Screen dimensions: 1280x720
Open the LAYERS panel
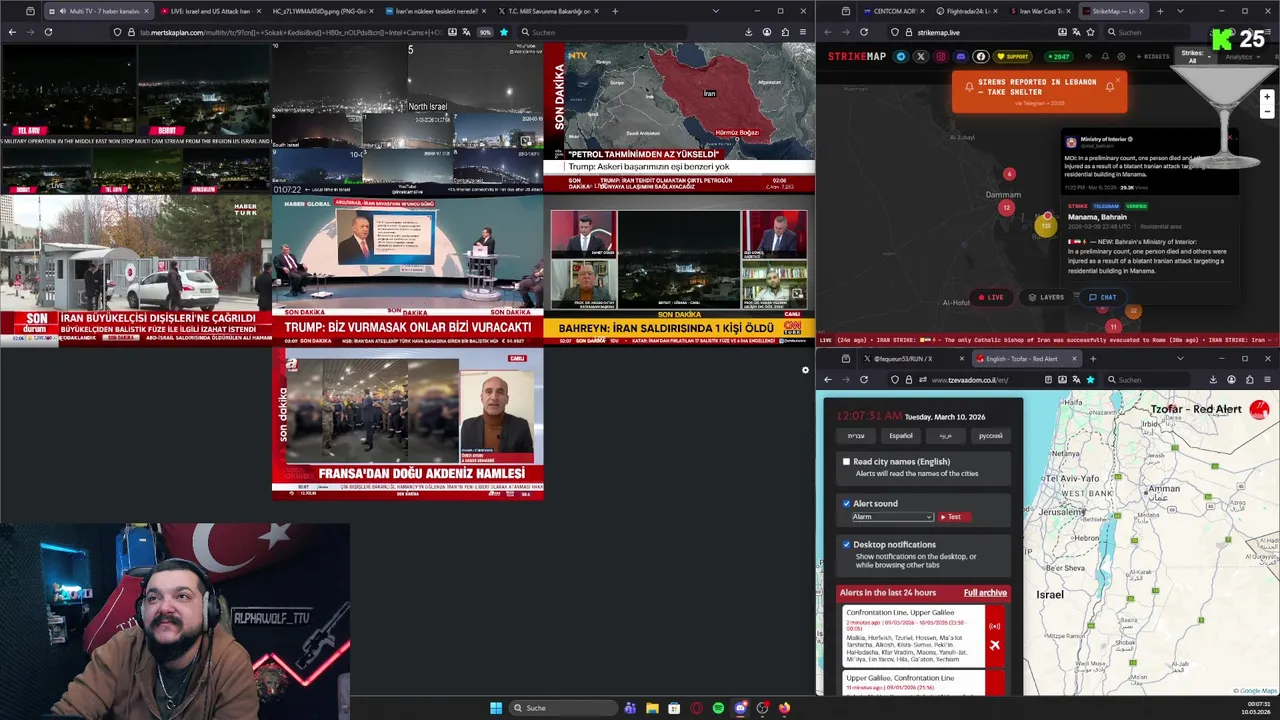pos(1046,297)
